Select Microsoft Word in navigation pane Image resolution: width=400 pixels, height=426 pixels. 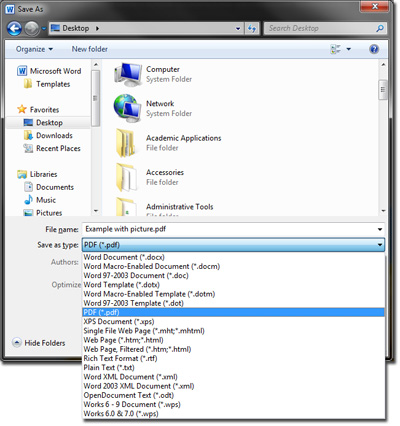[x=49, y=71]
